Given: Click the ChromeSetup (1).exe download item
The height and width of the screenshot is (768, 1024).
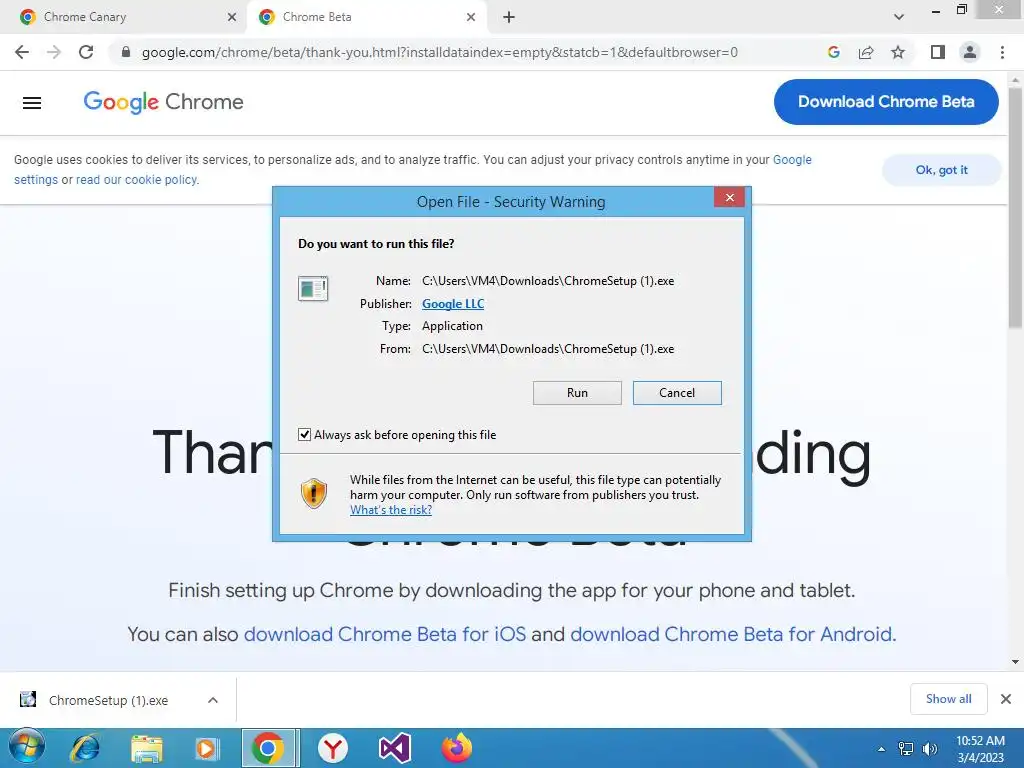Looking at the screenshot, I should click(108, 700).
